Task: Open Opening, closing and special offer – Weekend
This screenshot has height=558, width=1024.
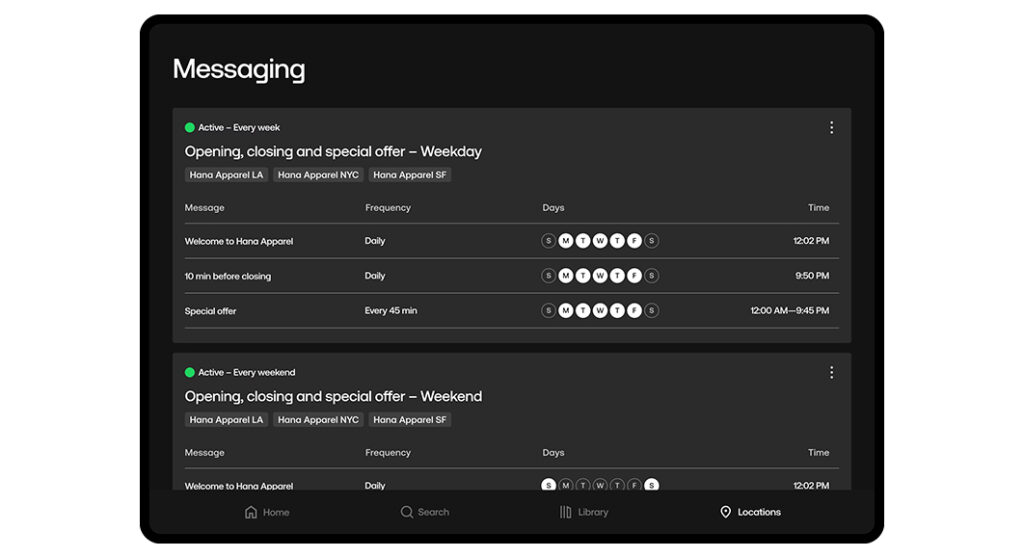Action: [x=333, y=397]
